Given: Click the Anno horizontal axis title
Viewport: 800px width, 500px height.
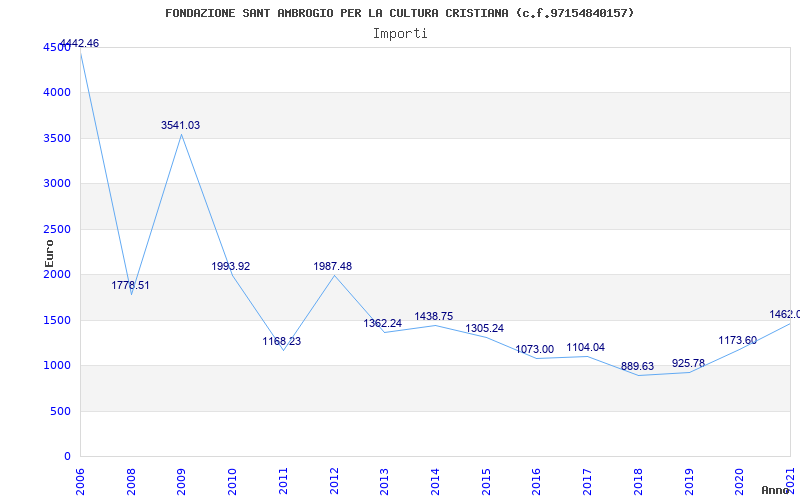Looking at the screenshot, I should click(776, 490).
